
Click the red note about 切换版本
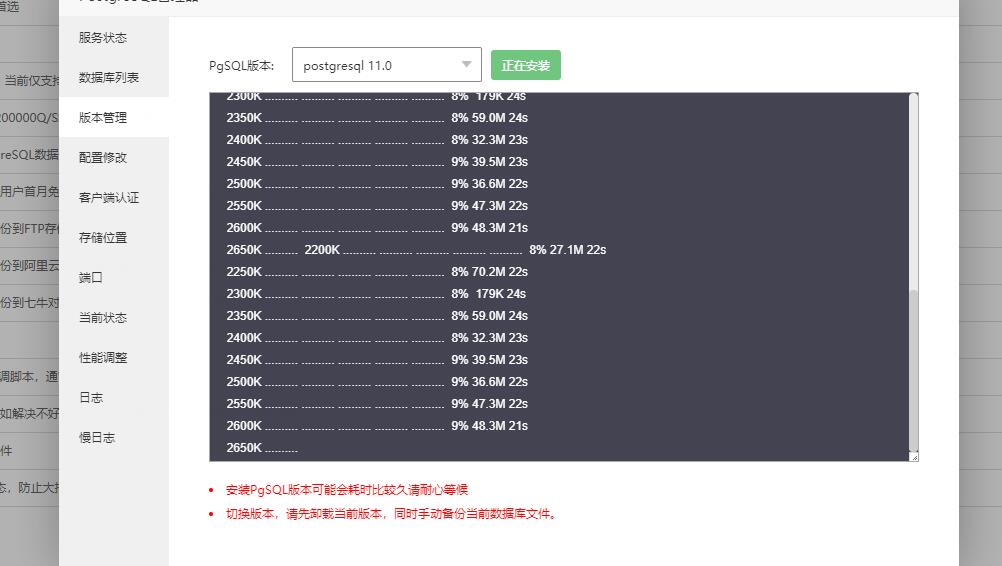coord(392,514)
